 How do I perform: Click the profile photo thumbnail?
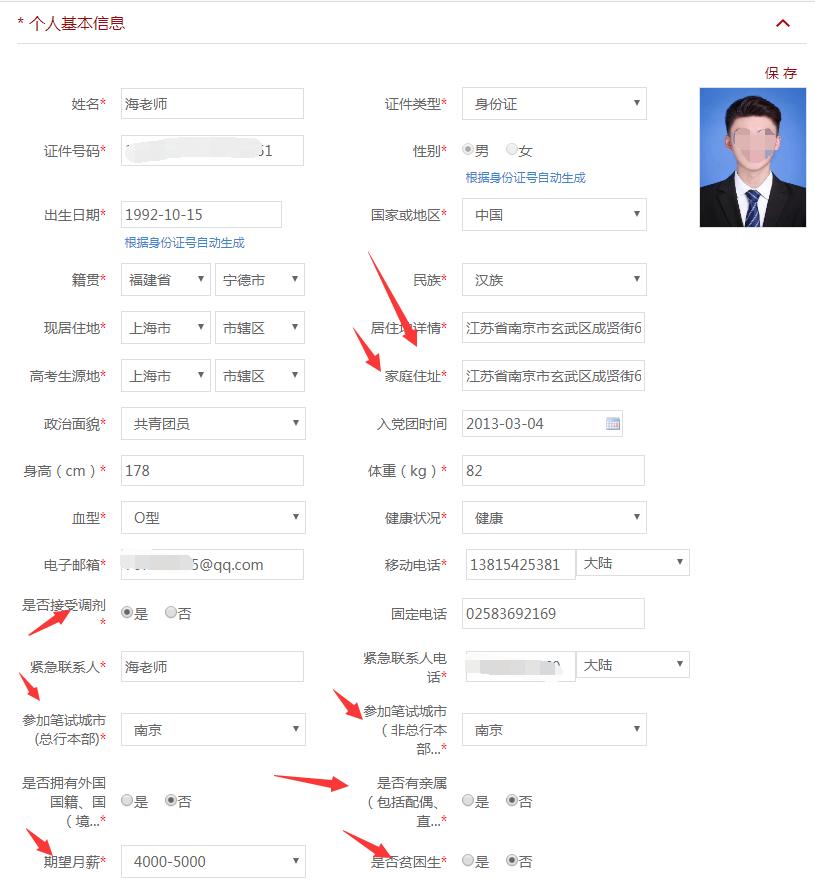752,157
